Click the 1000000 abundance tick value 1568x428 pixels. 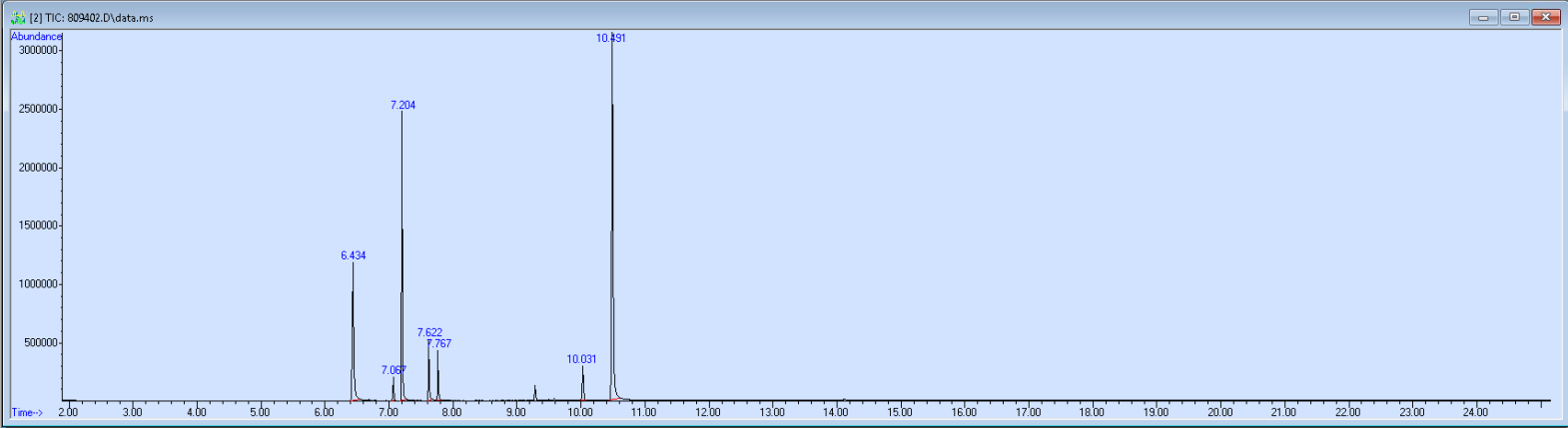(38, 284)
